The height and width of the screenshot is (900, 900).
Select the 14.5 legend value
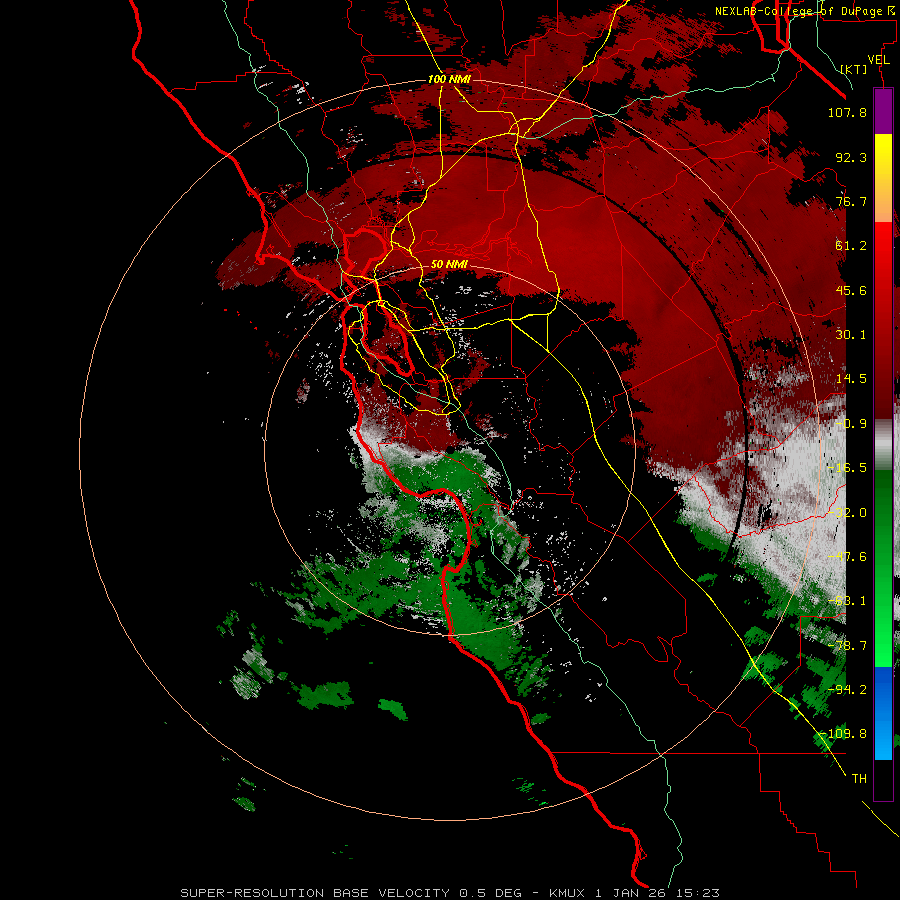[851, 379]
